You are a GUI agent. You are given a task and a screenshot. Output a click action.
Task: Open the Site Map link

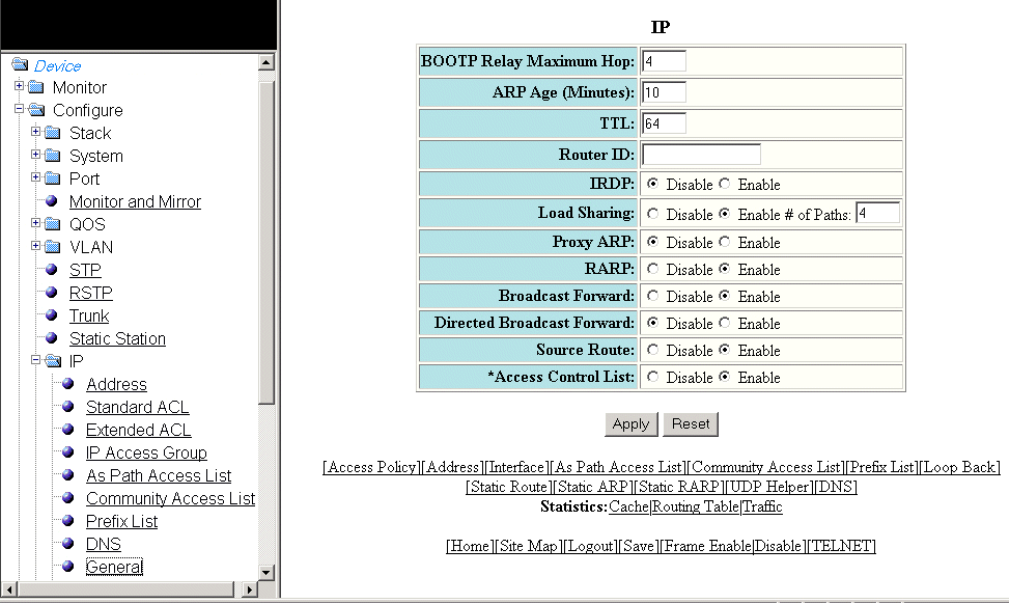528,546
